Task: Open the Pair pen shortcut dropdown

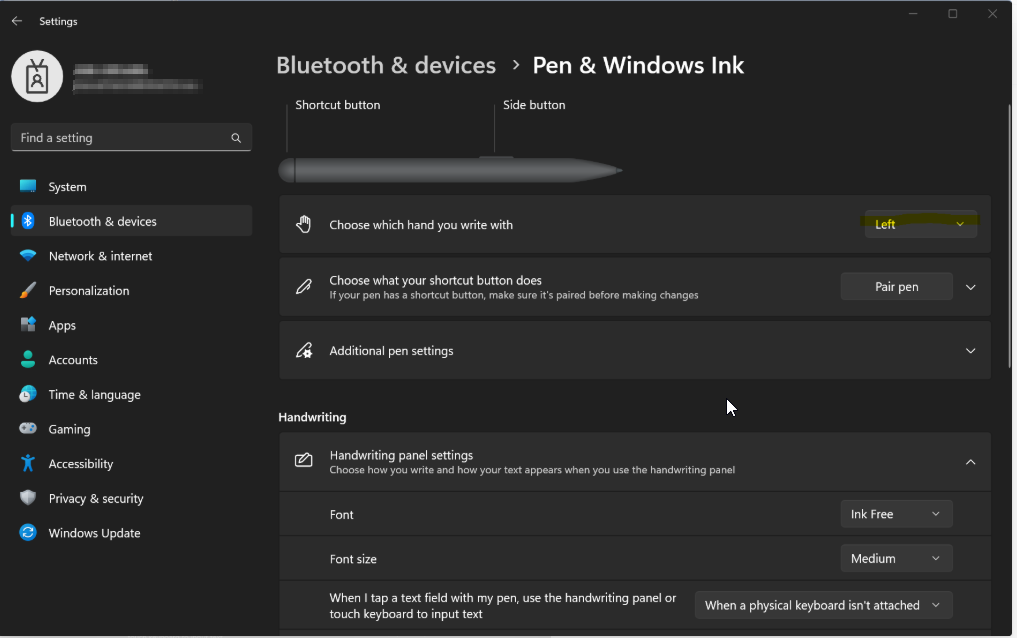Action: [896, 287]
